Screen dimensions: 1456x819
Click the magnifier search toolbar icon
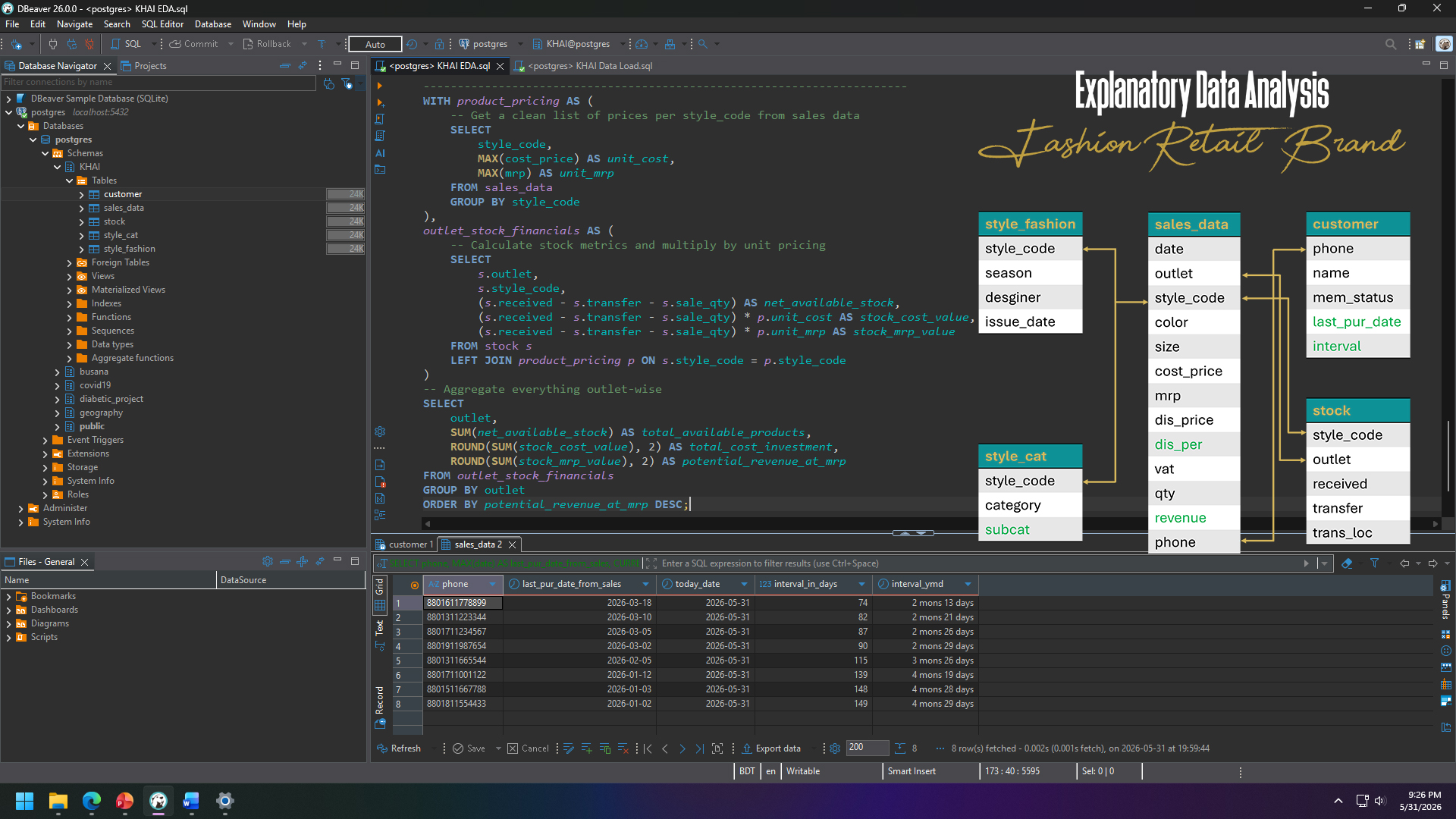click(703, 44)
